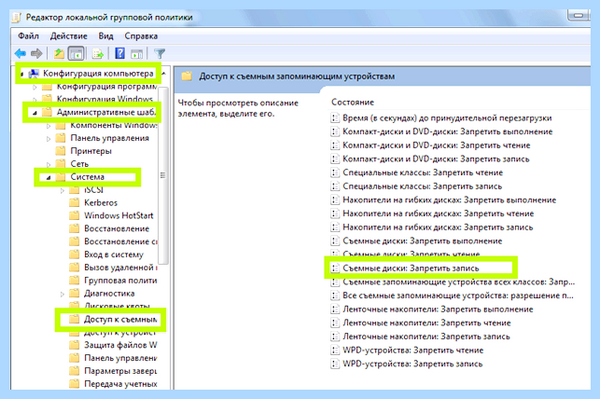Toggle the action pane toolbar icon

pyautogui.click(x=137, y=54)
